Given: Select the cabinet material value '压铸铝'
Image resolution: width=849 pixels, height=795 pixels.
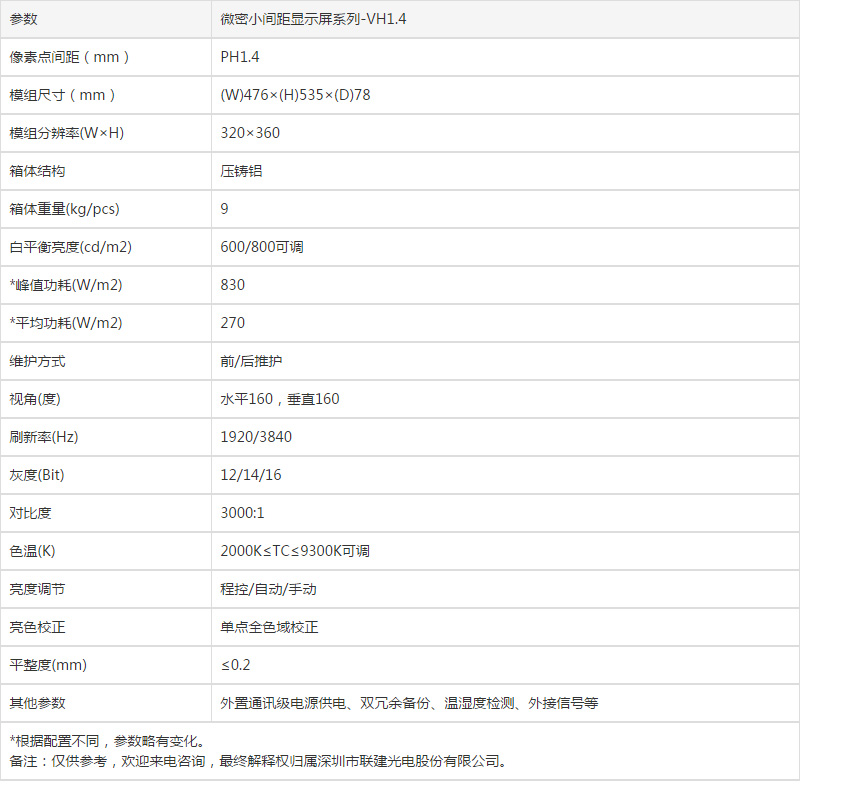Looking at the screenshot, I should tap(241, 171).
